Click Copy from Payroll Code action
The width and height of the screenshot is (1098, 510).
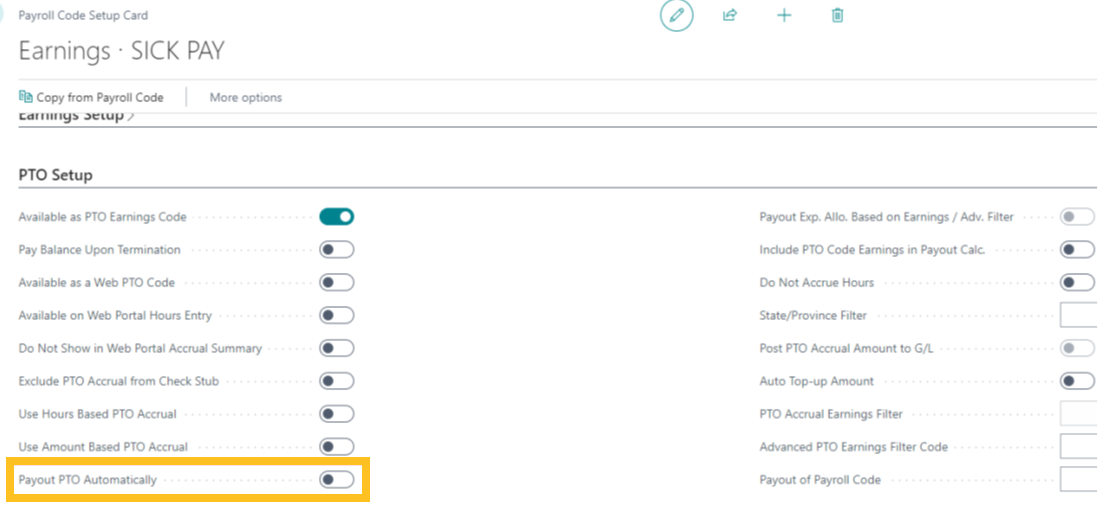[x=91, y=97]
